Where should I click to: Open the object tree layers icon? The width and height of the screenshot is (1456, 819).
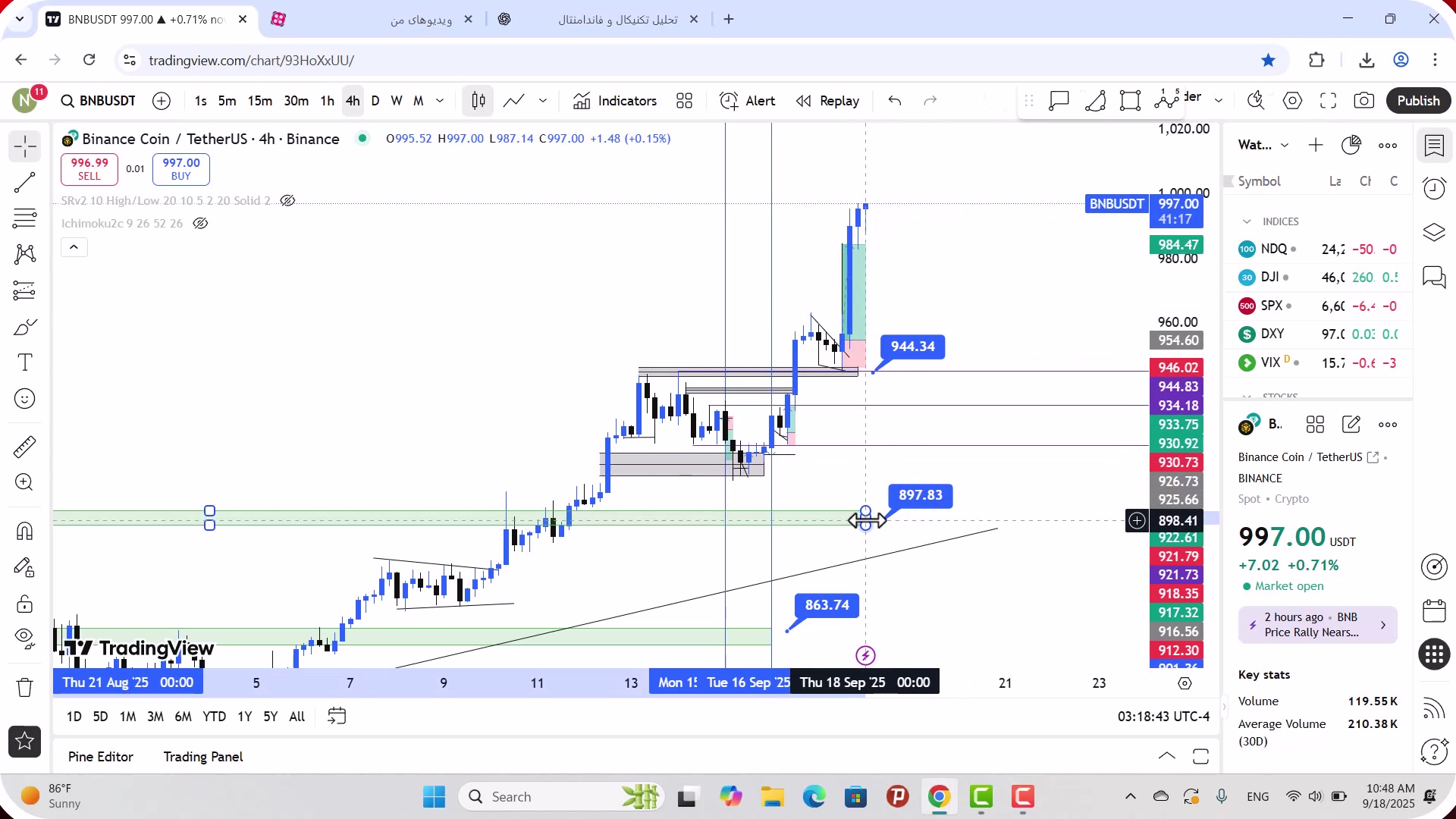pyautogui.click(x=1434, y=233)
